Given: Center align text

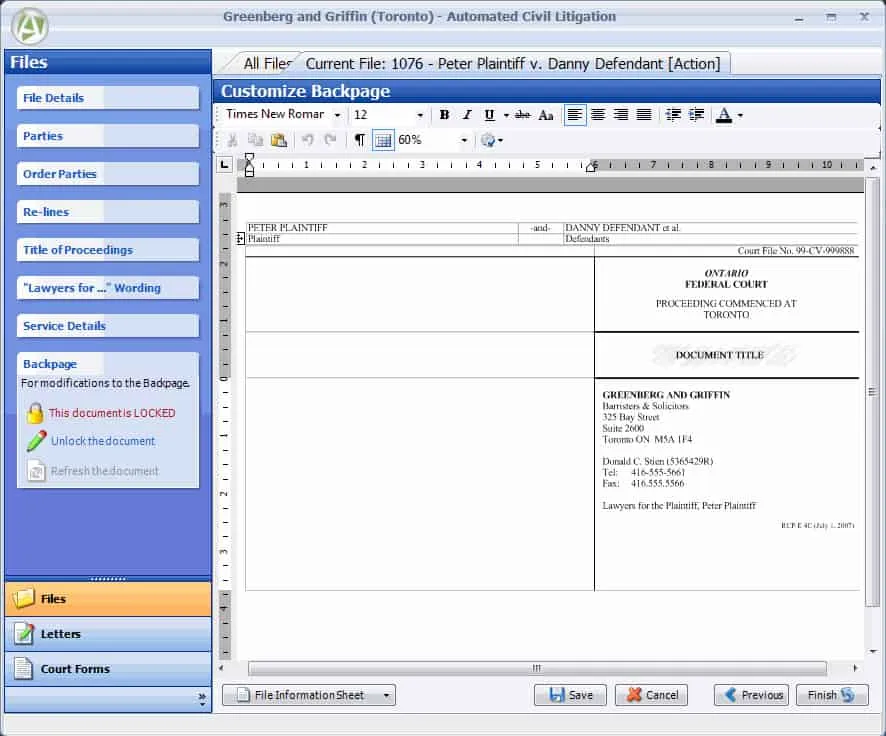Looking at the screenshot, I should (598, 115).
